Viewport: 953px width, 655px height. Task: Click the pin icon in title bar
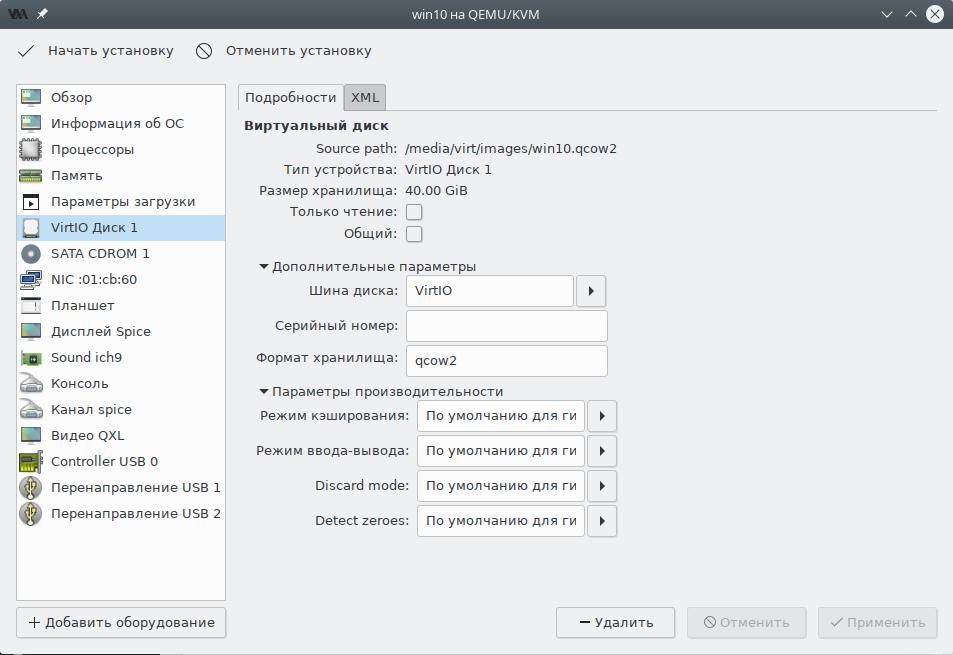click(42, 14)
